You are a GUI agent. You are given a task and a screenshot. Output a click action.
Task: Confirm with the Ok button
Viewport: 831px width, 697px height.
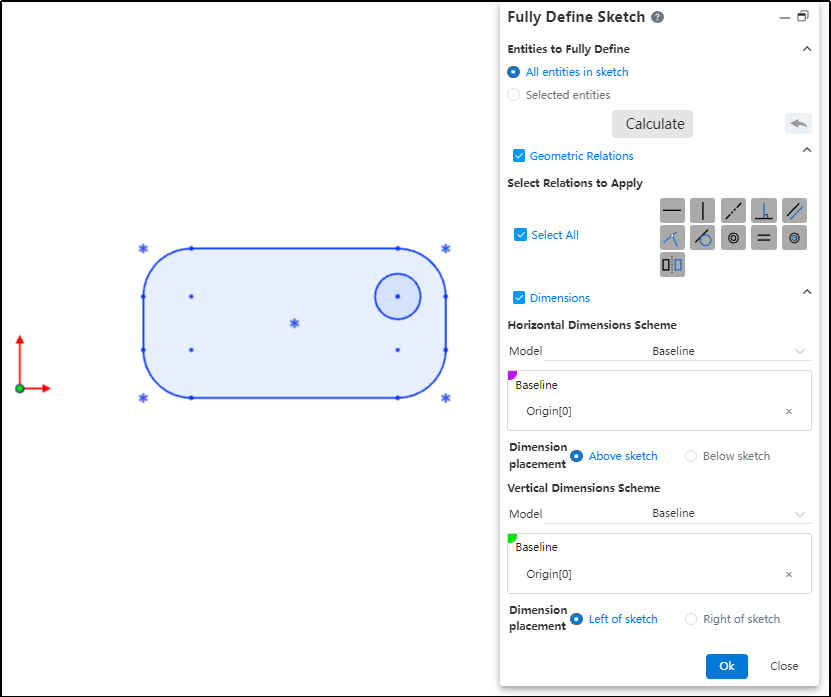(x=726, y=666)
